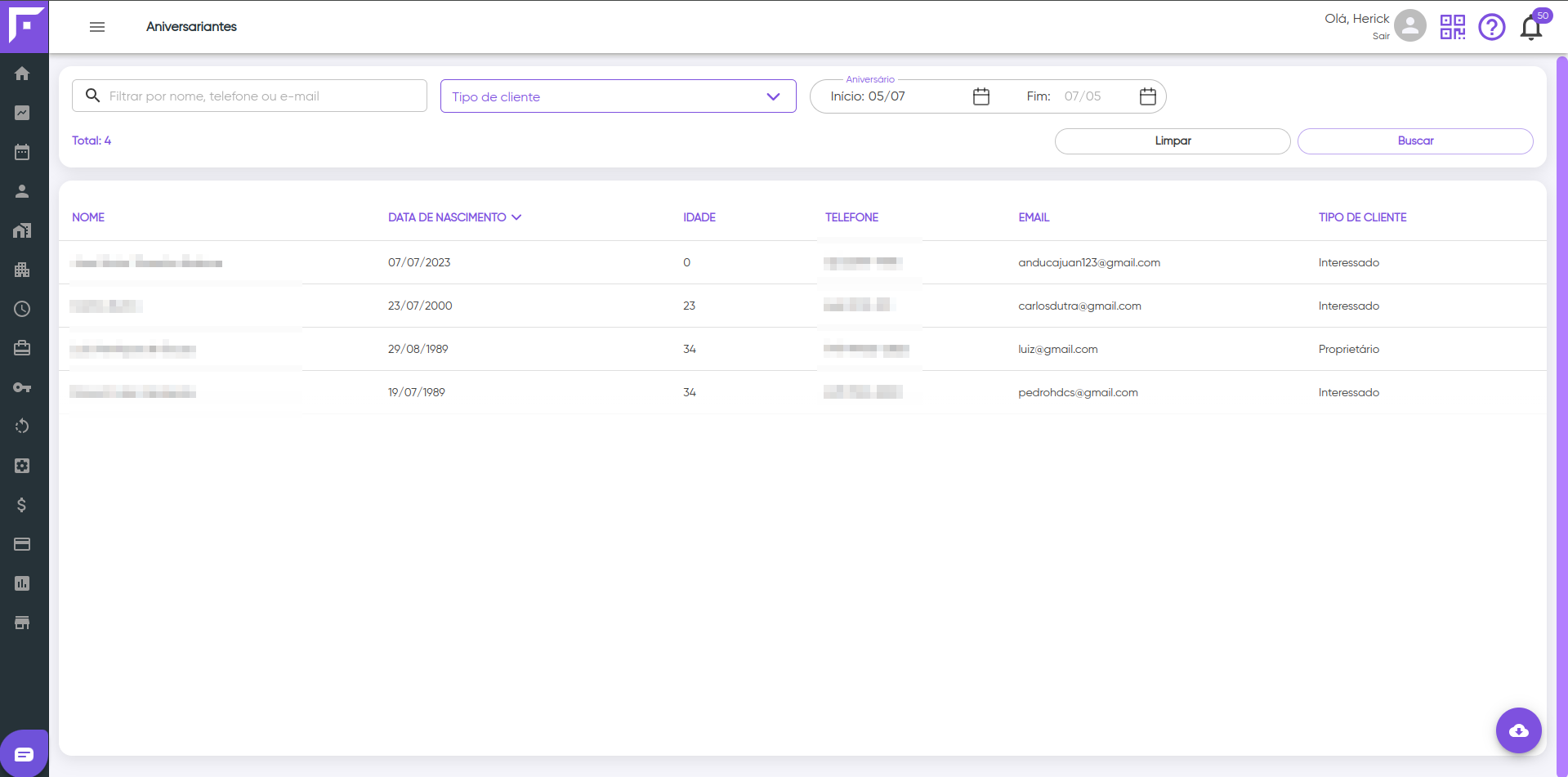The height and width of the screenshot is (777, 1568).
Task: Click the EMAIL column header
Action: click(1034, 217)
